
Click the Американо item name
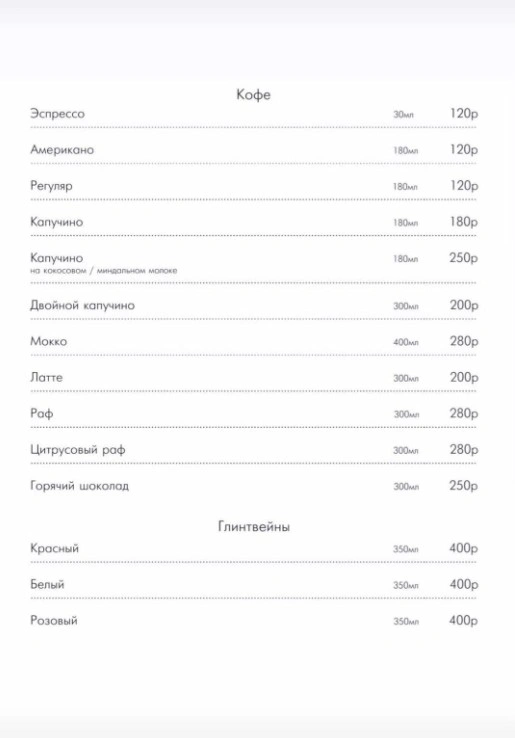pyautogui.click(x=62, y=150)
